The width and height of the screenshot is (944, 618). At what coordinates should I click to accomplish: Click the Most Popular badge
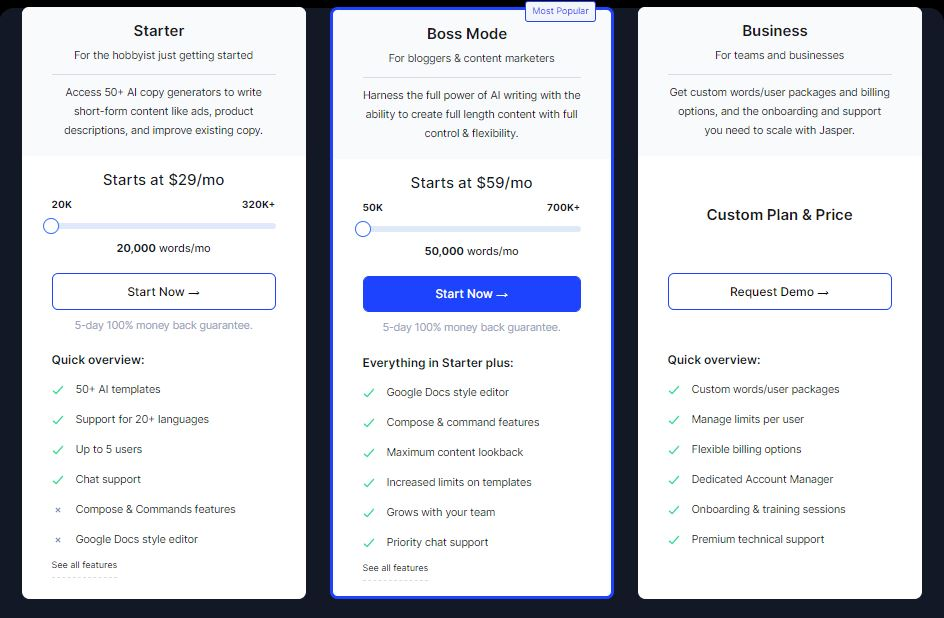(560, 11)
